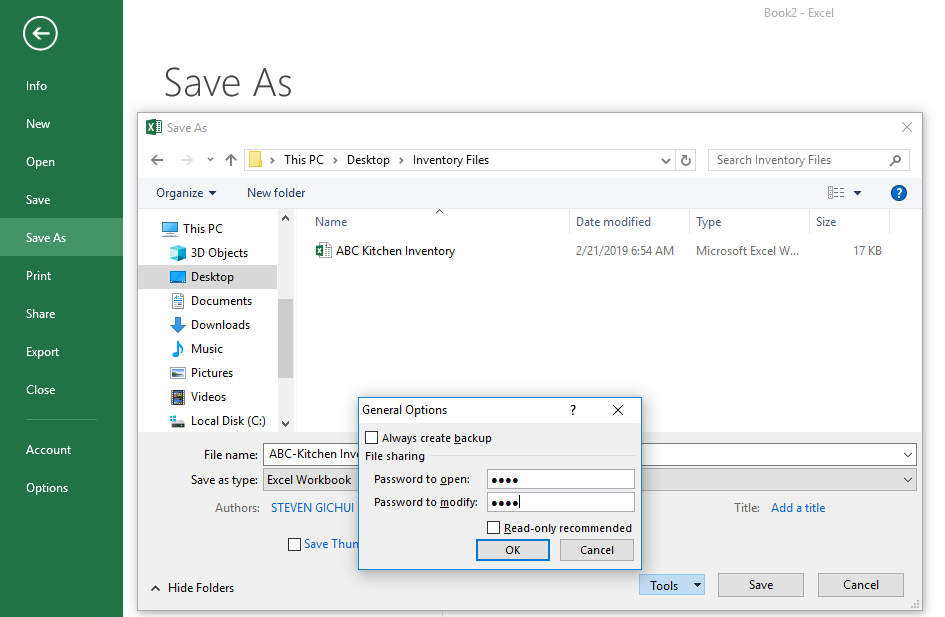Toggle Read-only recommended checkbox
The image size is (945, 617).
[493, 528]
